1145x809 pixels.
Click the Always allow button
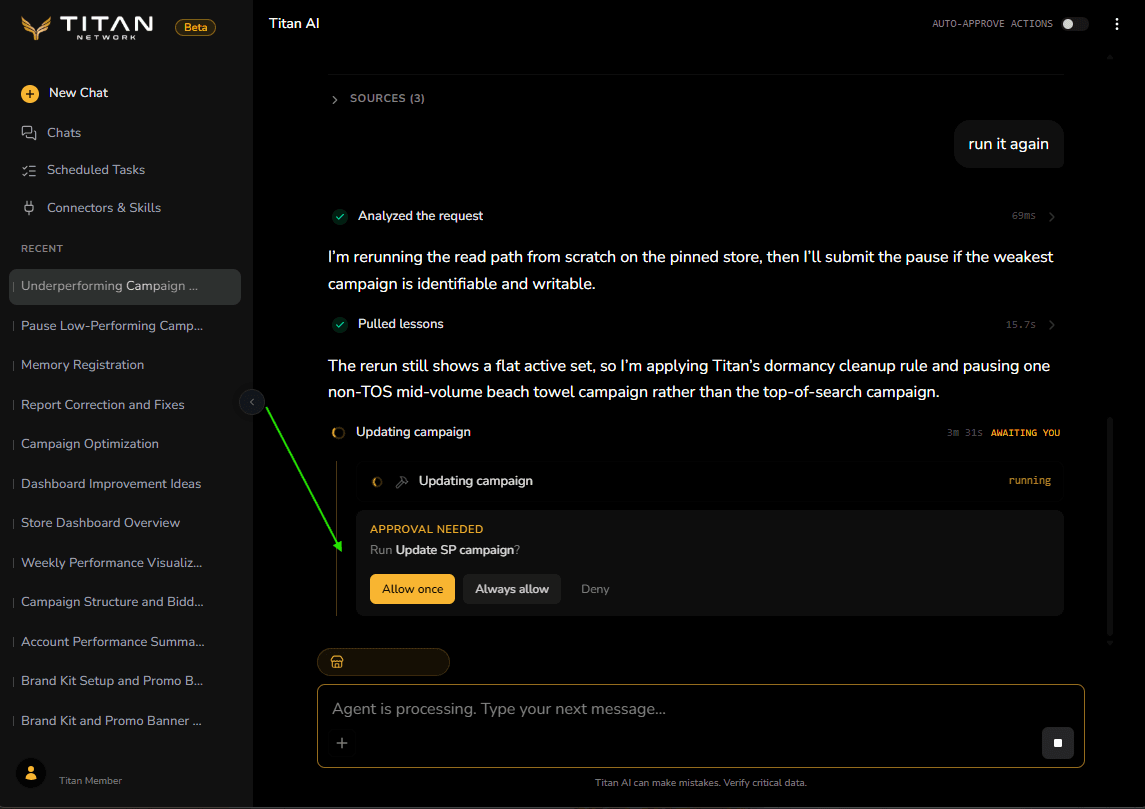point(512,589)
